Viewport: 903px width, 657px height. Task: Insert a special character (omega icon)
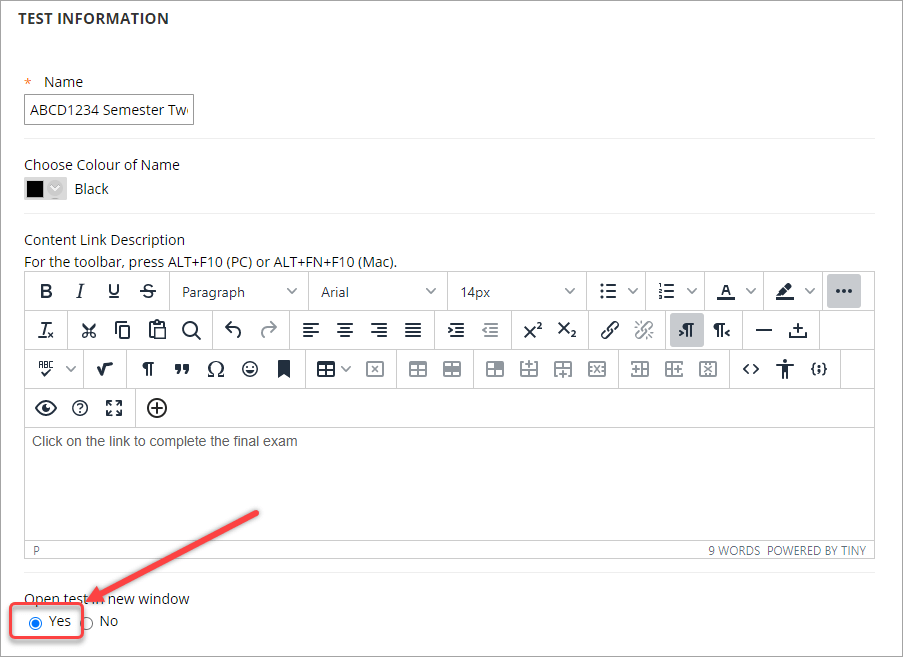click(216, 369)
